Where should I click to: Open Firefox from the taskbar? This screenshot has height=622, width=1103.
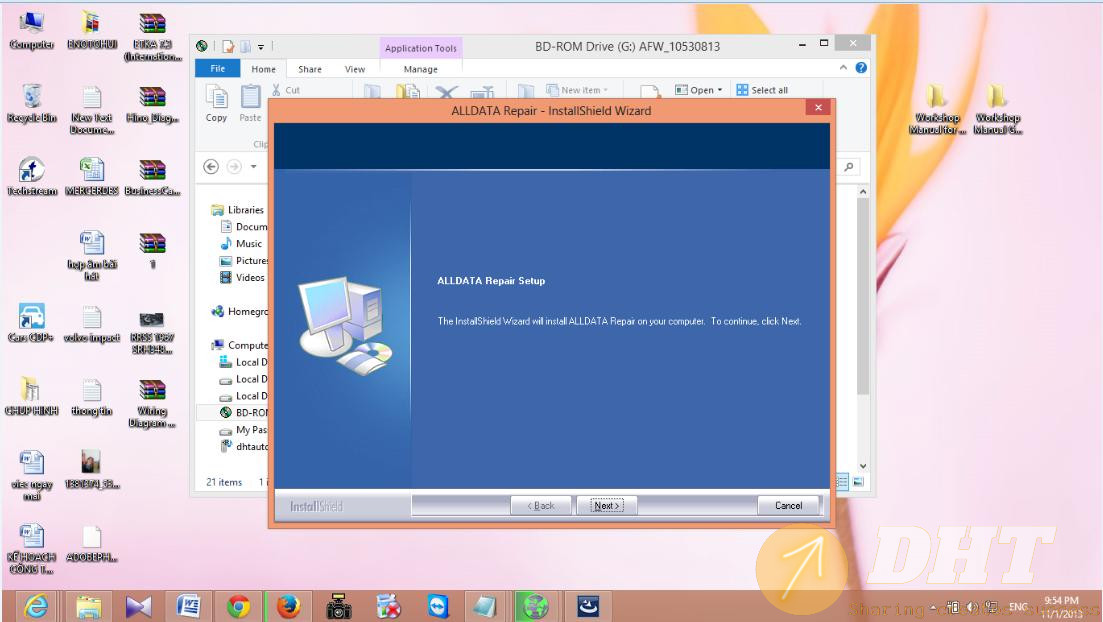[288, 606]
